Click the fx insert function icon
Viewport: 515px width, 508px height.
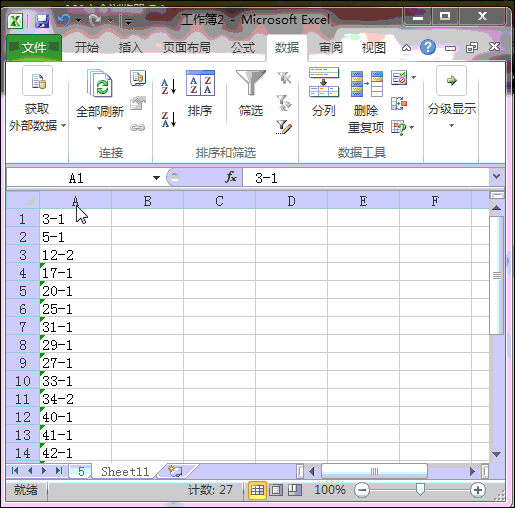231,177
